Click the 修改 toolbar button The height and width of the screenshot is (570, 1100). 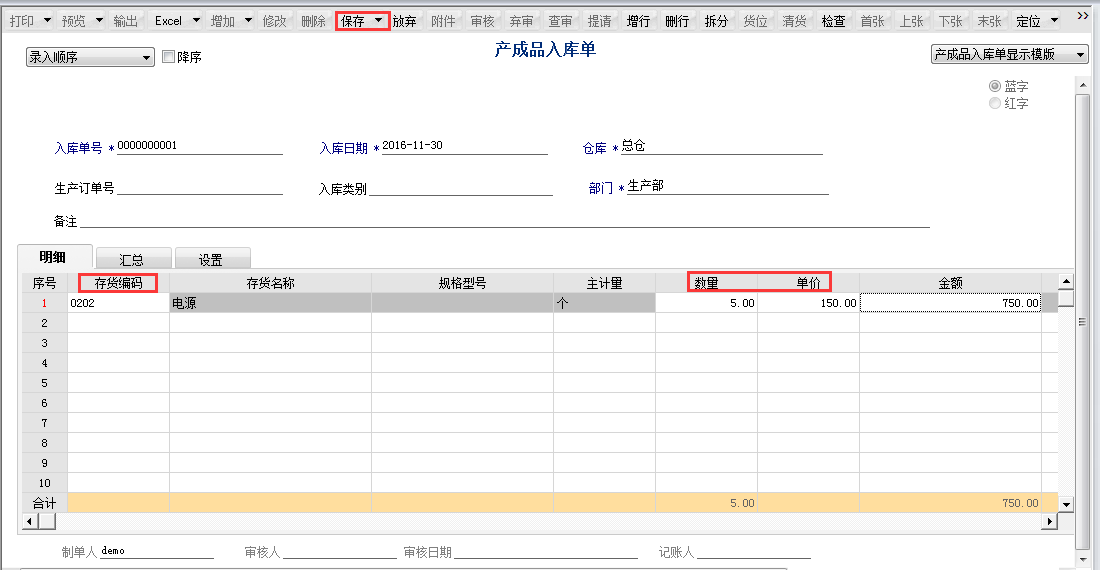[x=274, y=21]
